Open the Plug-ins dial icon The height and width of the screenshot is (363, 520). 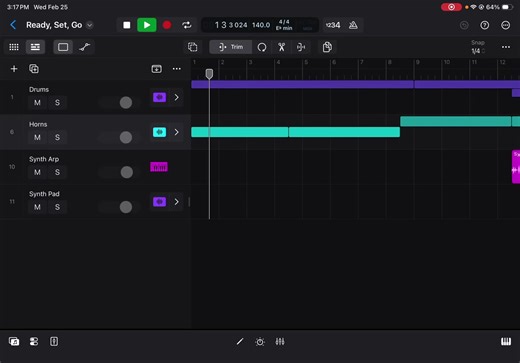pos(260,342)
